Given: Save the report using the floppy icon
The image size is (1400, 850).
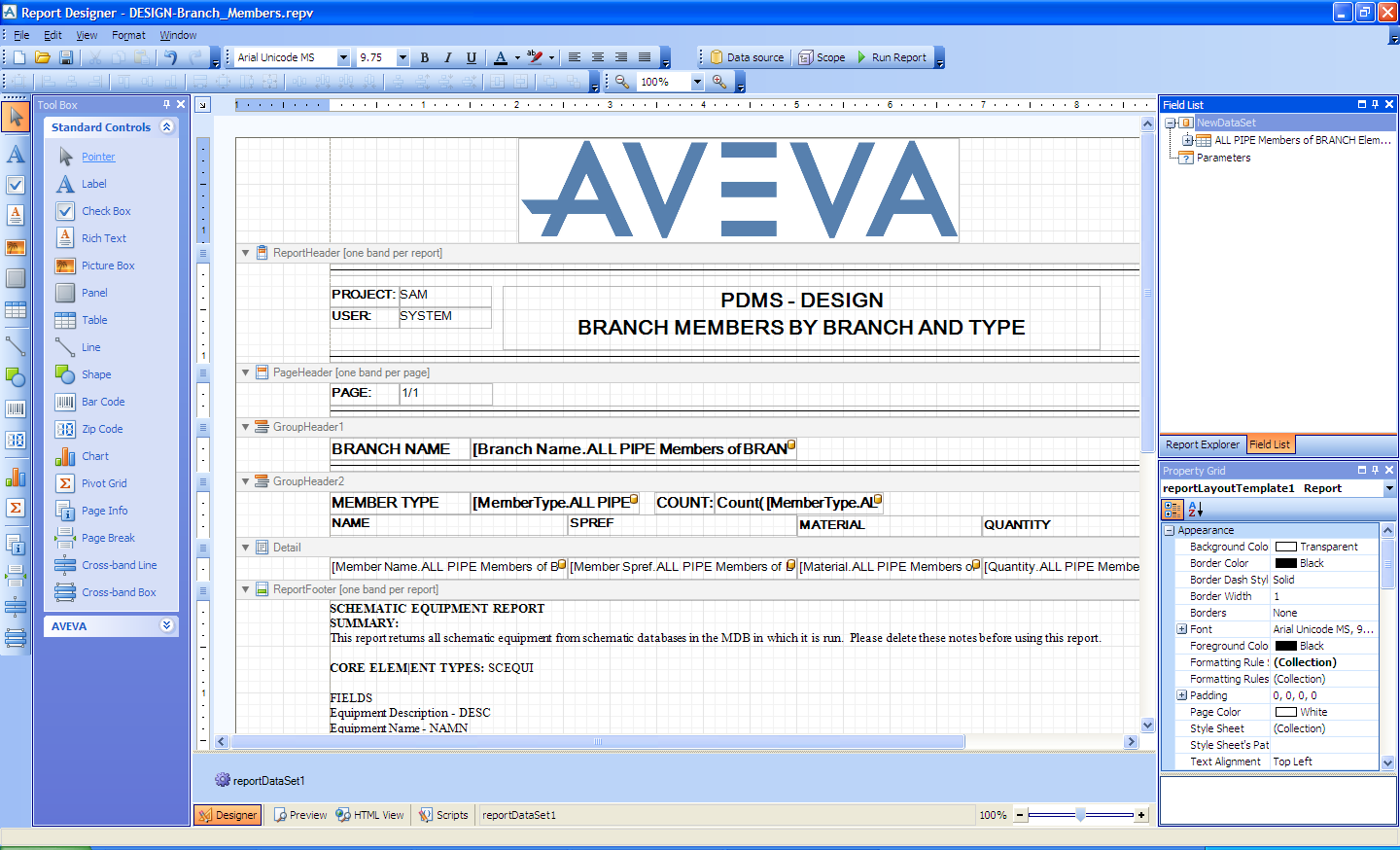Looking at the screenshot, I should 66,57.
